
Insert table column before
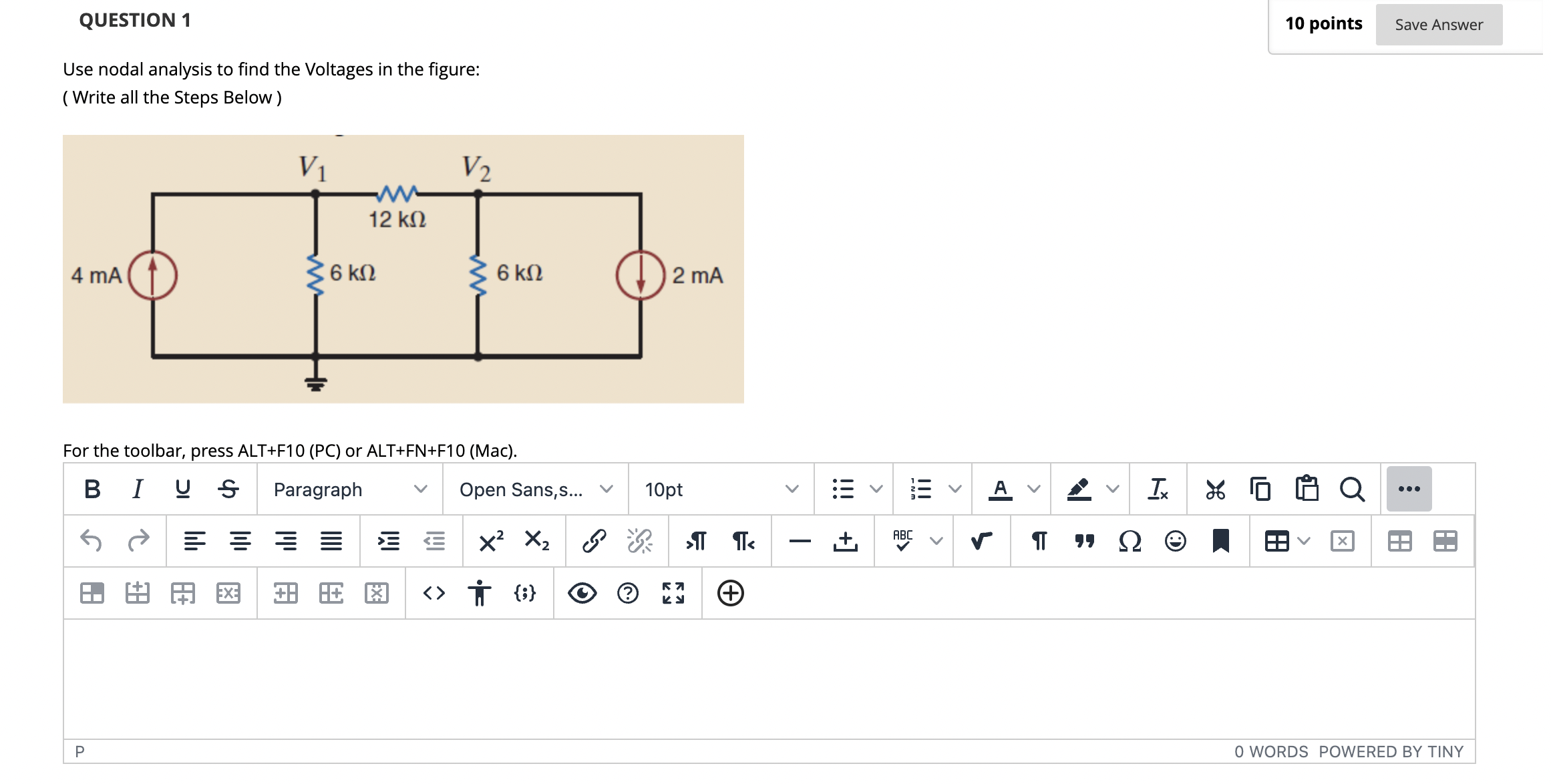[x=286, y=592]
